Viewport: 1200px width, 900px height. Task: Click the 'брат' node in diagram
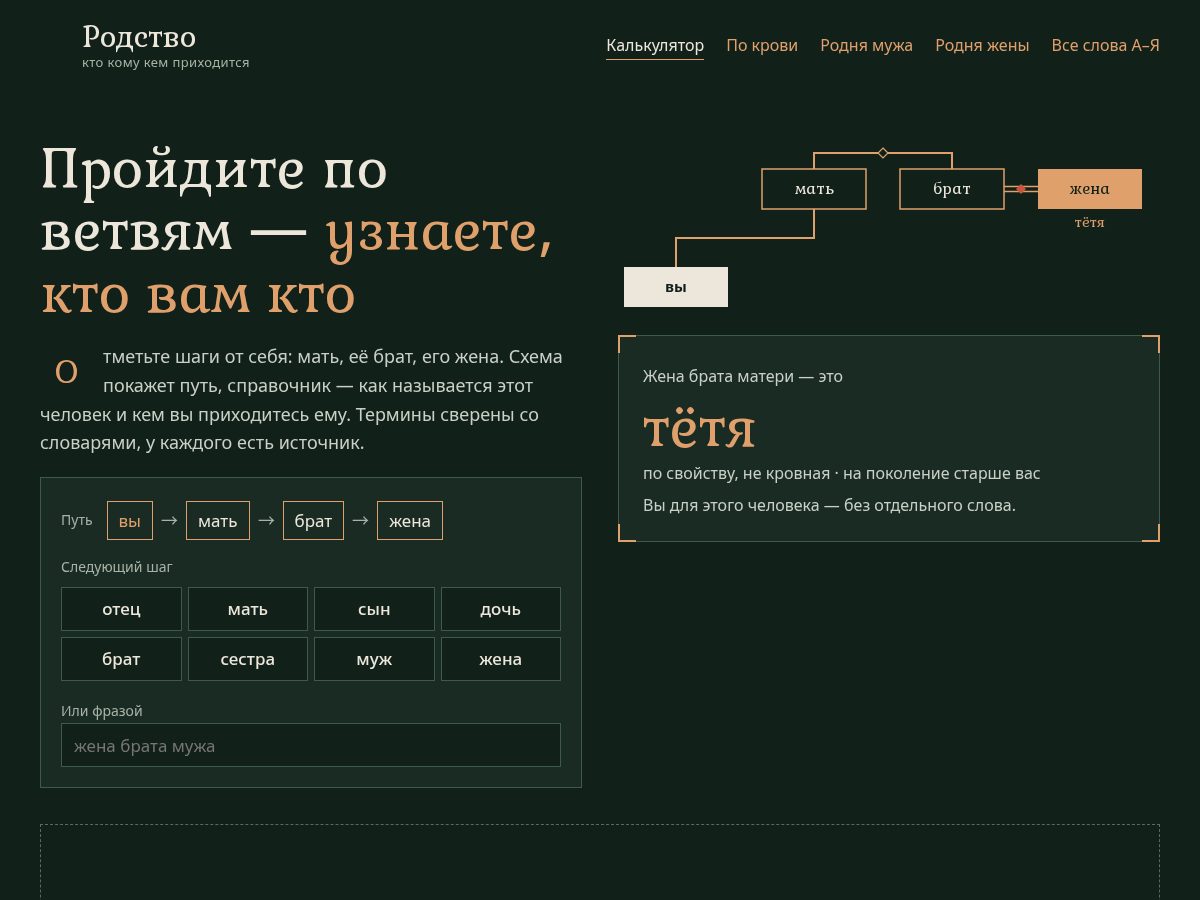coord(952,189)
